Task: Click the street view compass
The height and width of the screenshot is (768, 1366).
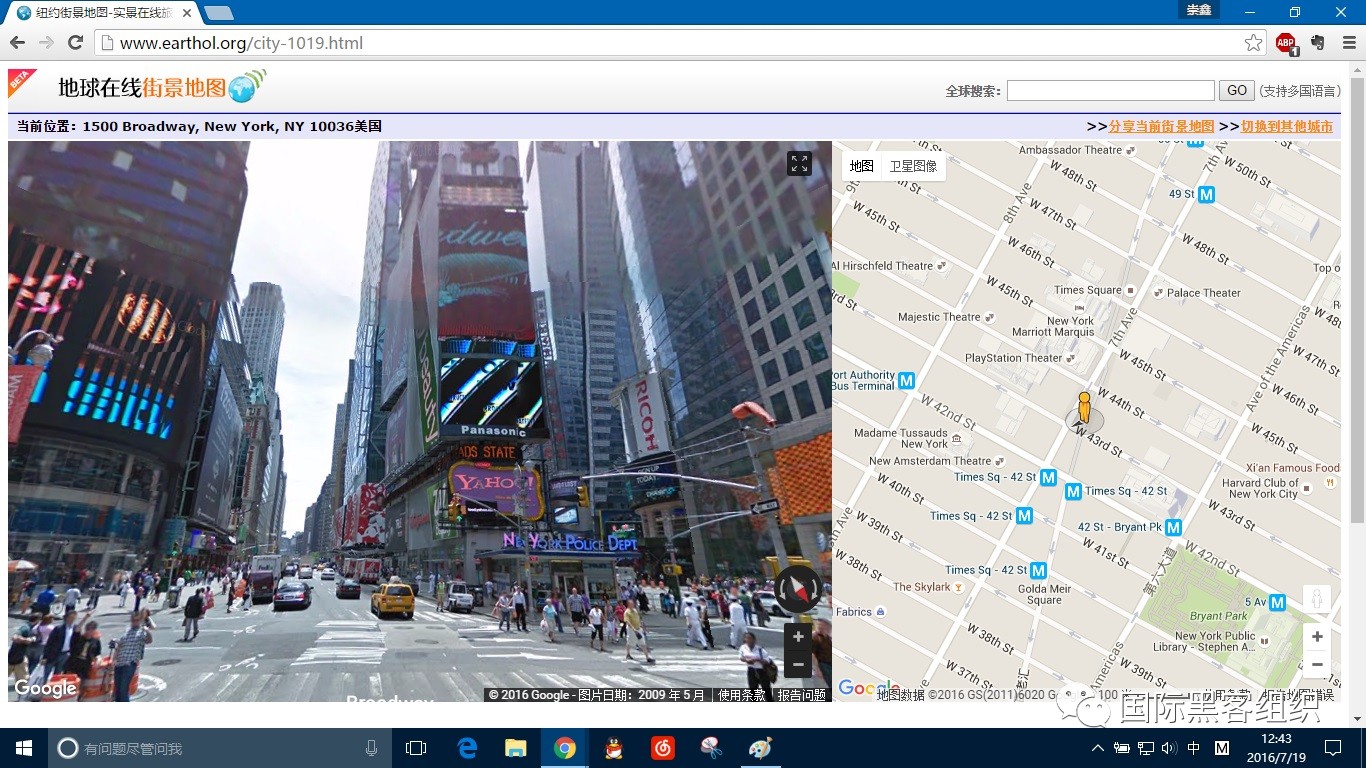Action: [x=798, y=589]
